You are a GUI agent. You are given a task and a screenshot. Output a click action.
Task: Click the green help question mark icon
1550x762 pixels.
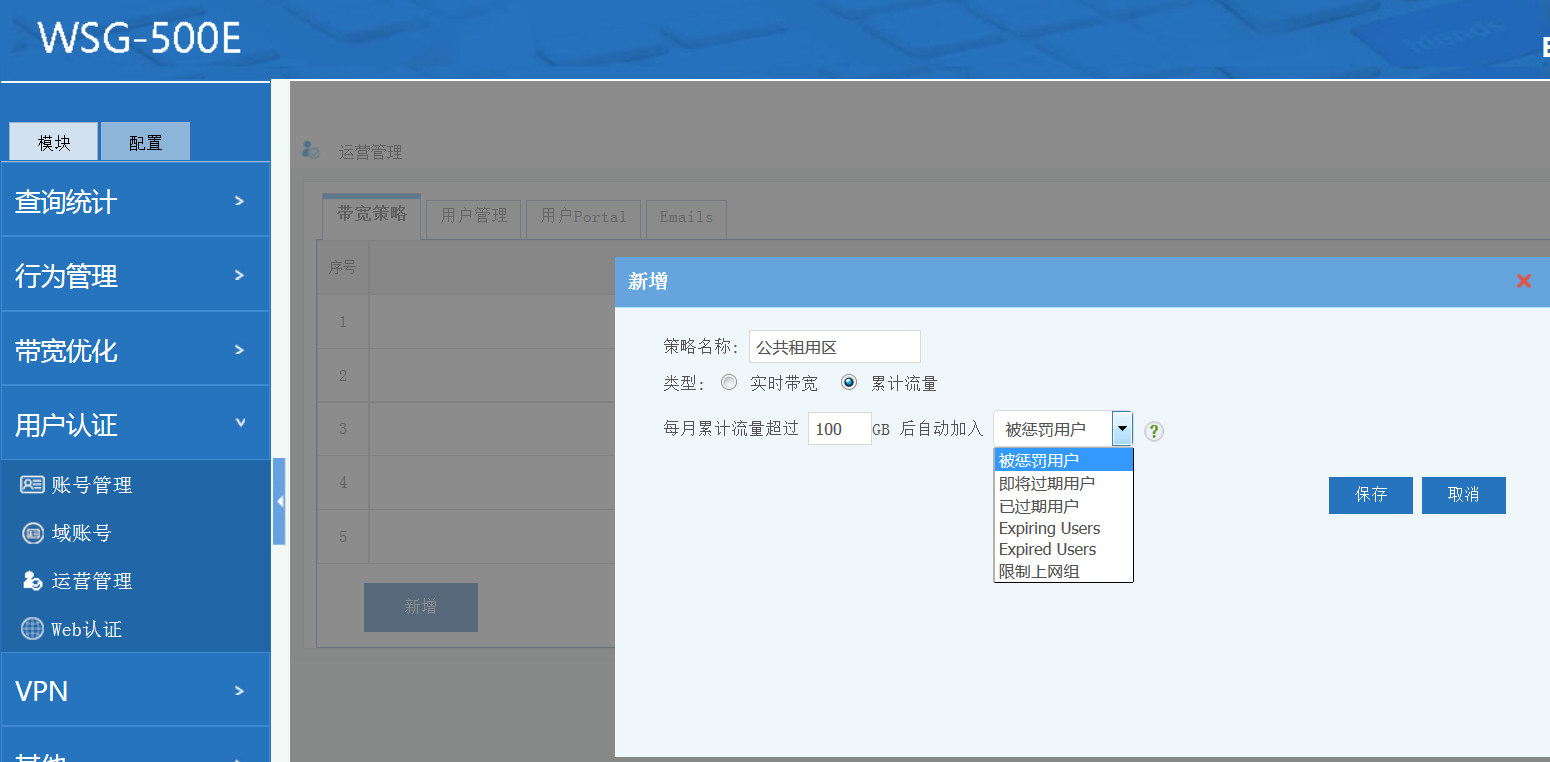[x=1154, y=431]
